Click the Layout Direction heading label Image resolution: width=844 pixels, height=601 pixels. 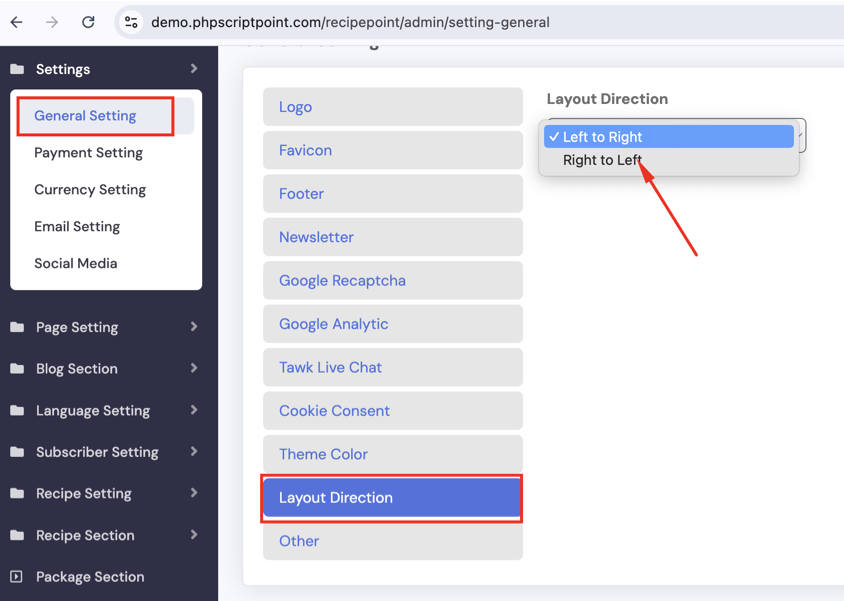point(607,99)
